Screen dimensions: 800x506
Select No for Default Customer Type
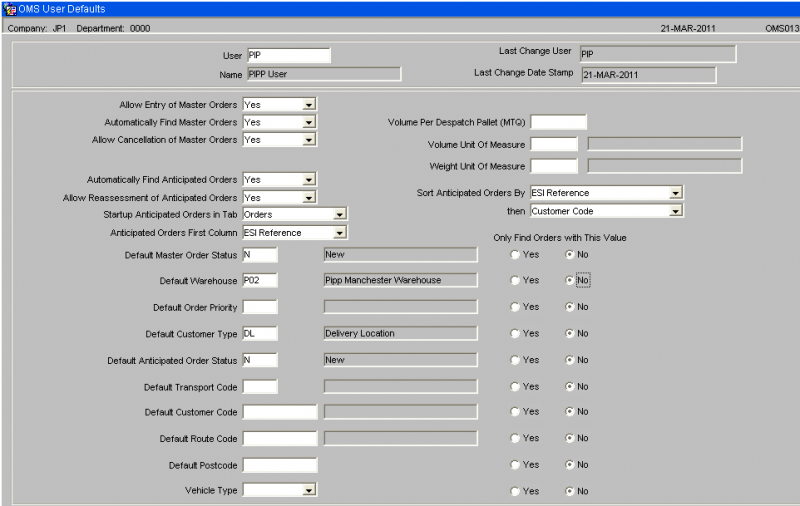pyautogui.click(x=569, y=333)
